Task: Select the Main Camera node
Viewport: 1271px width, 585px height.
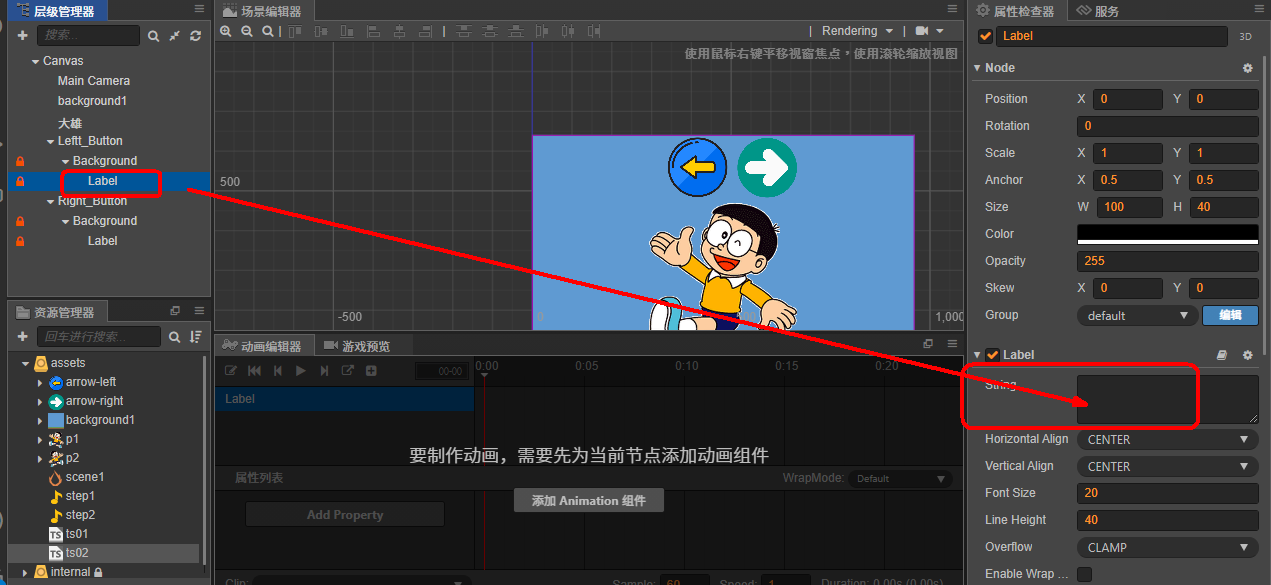Action: tap(94, 81)
